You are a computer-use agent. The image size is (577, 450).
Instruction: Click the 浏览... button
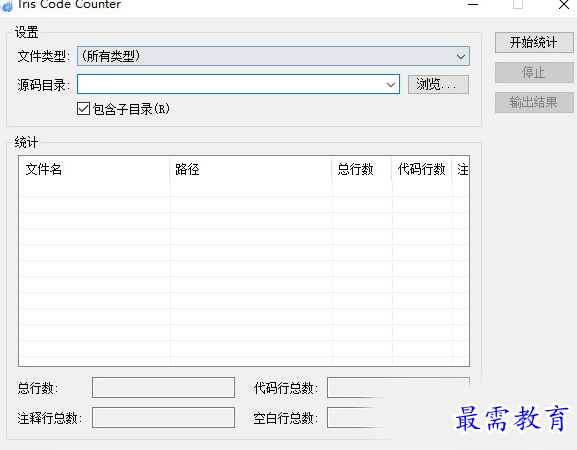click(x=438, y=85)
